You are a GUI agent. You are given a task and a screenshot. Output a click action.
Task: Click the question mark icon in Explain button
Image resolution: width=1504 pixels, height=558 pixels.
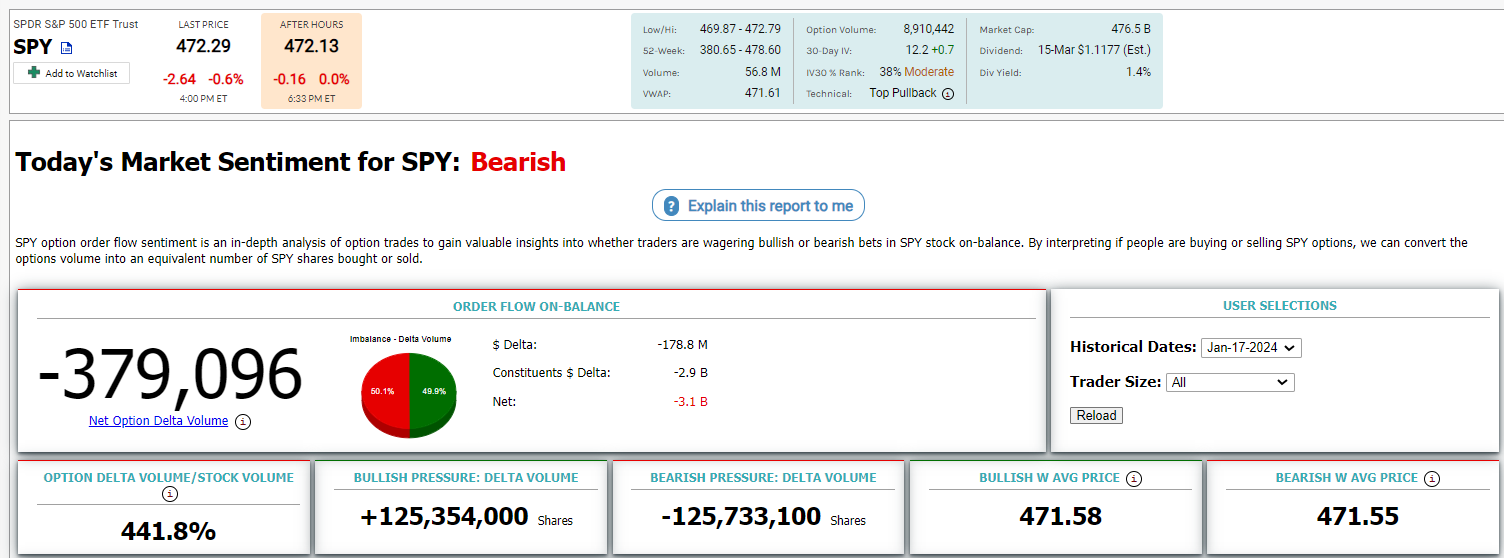tap(672, 206)
